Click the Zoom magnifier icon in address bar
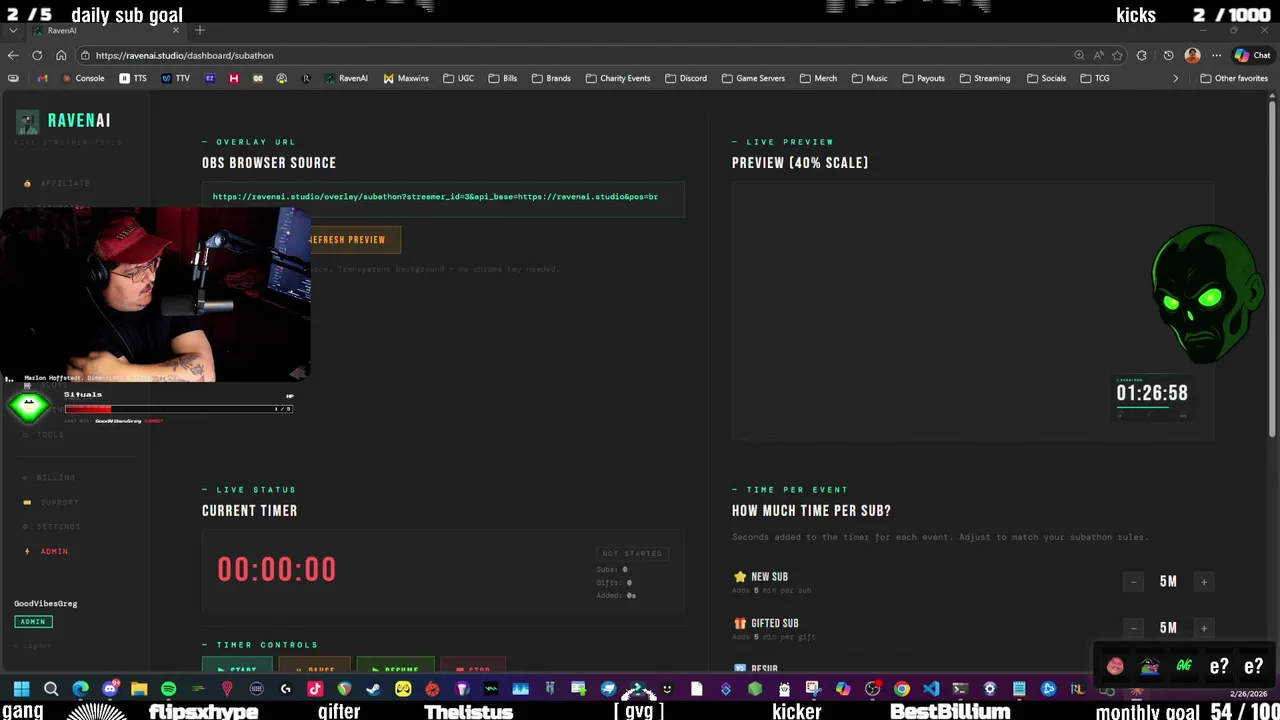Image resolution: width=1280 pixels, height=720 pixels. pyautogui.click(x=1079, y=55)
